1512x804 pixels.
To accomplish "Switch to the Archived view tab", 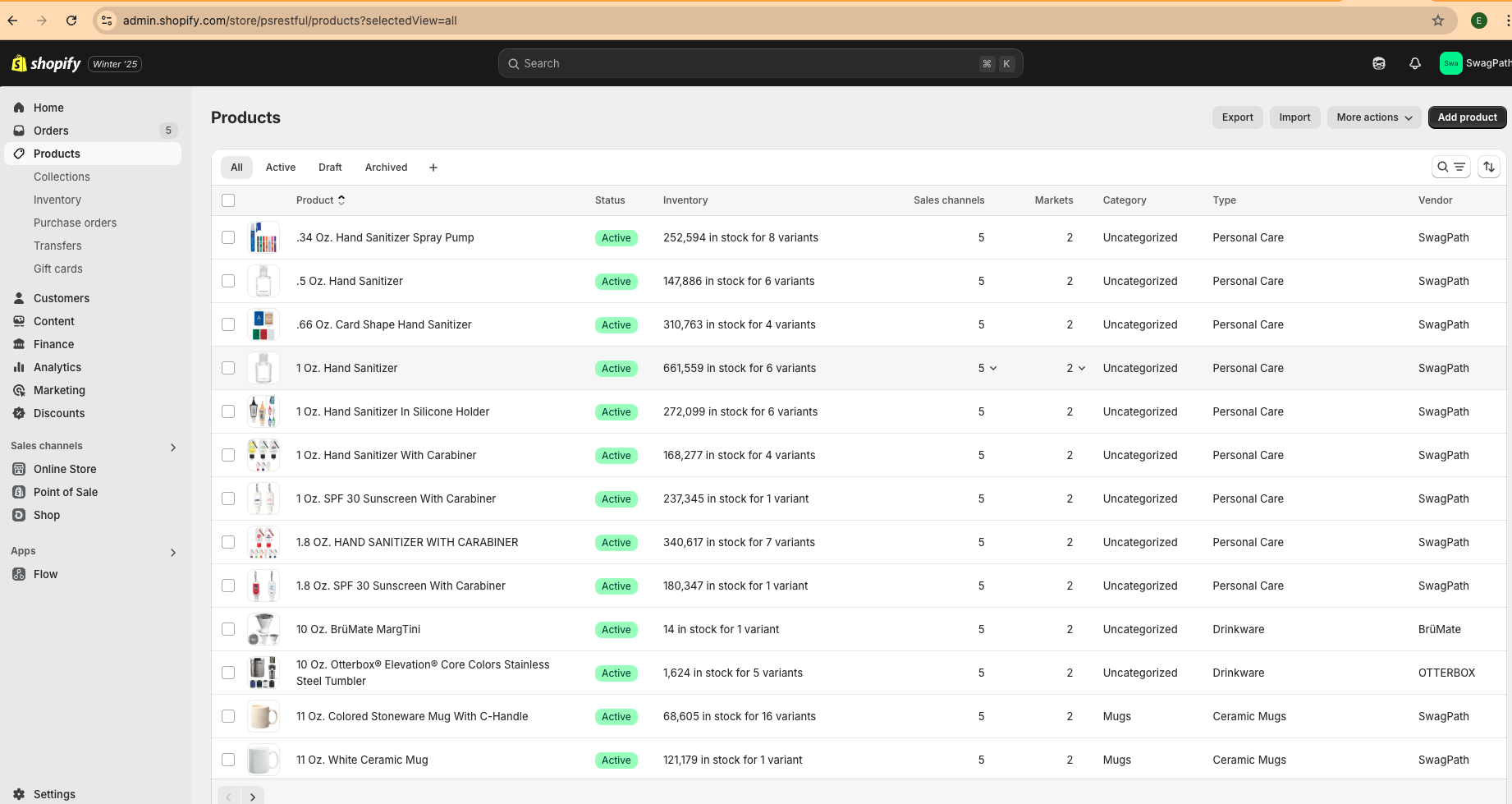I will (387, 168).
